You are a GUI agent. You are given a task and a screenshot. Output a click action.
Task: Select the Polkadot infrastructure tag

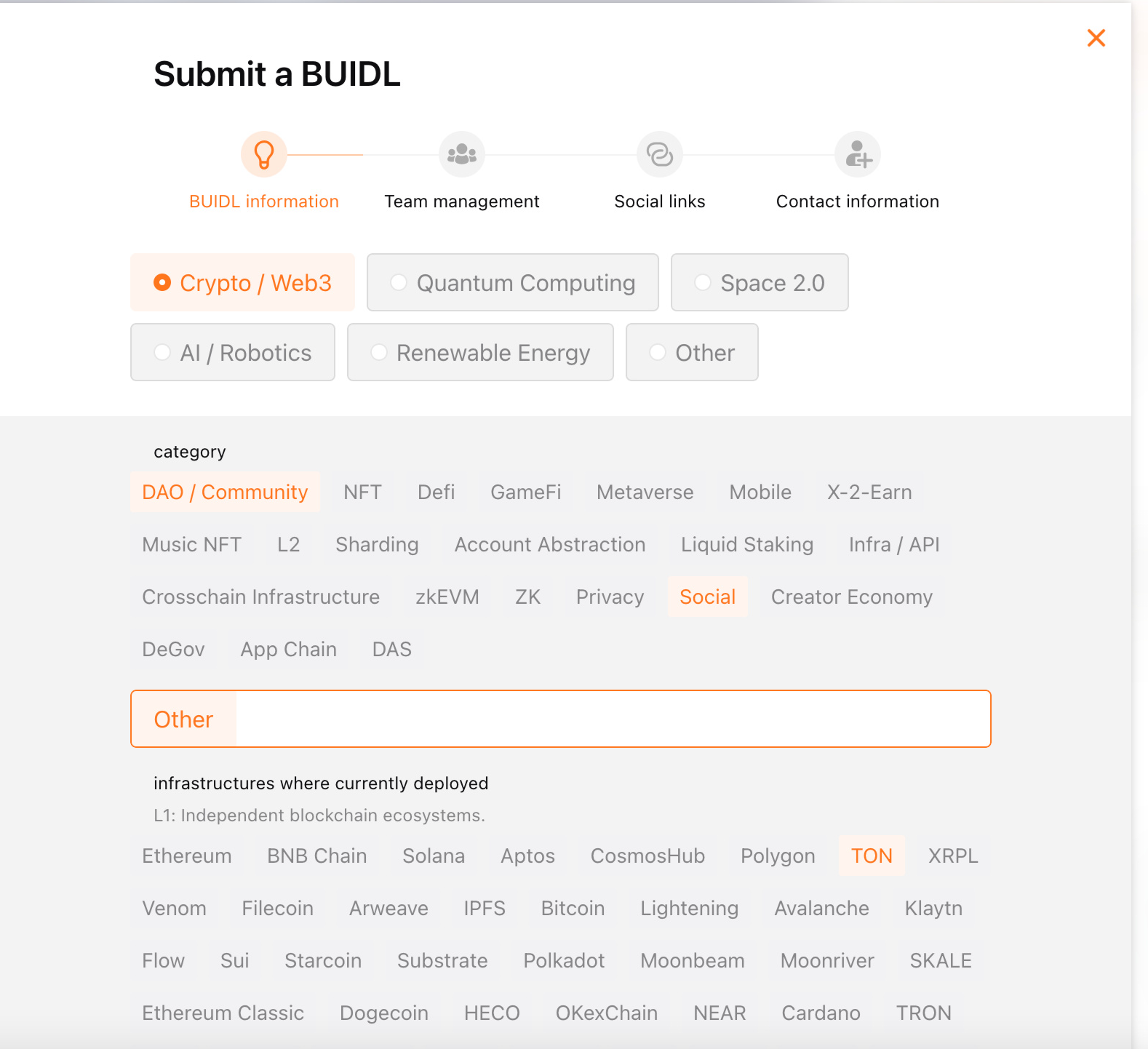[x=565, y=960]
